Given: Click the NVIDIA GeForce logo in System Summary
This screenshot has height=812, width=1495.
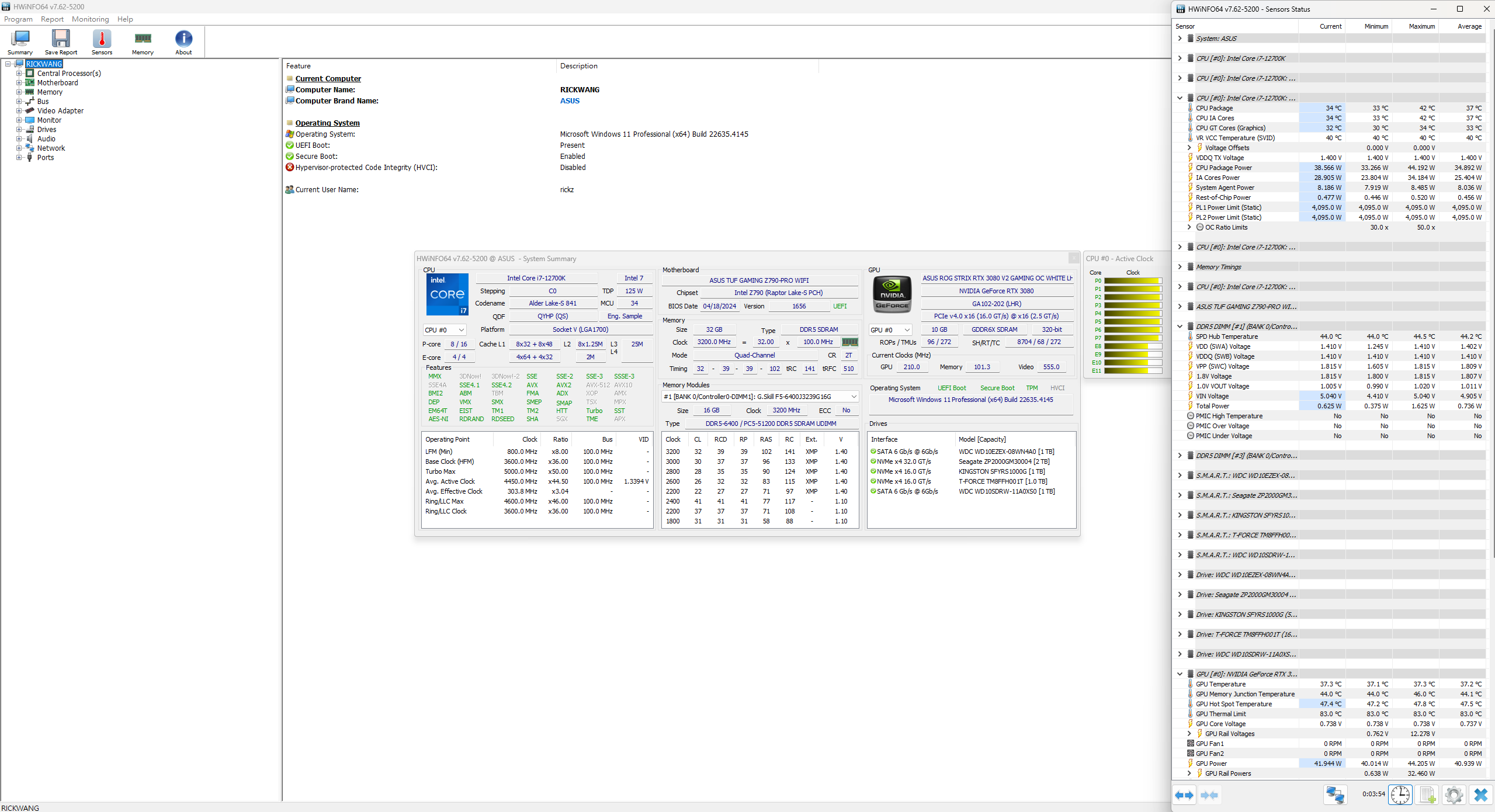Looking at the screenshot, I should coord(892,294).
